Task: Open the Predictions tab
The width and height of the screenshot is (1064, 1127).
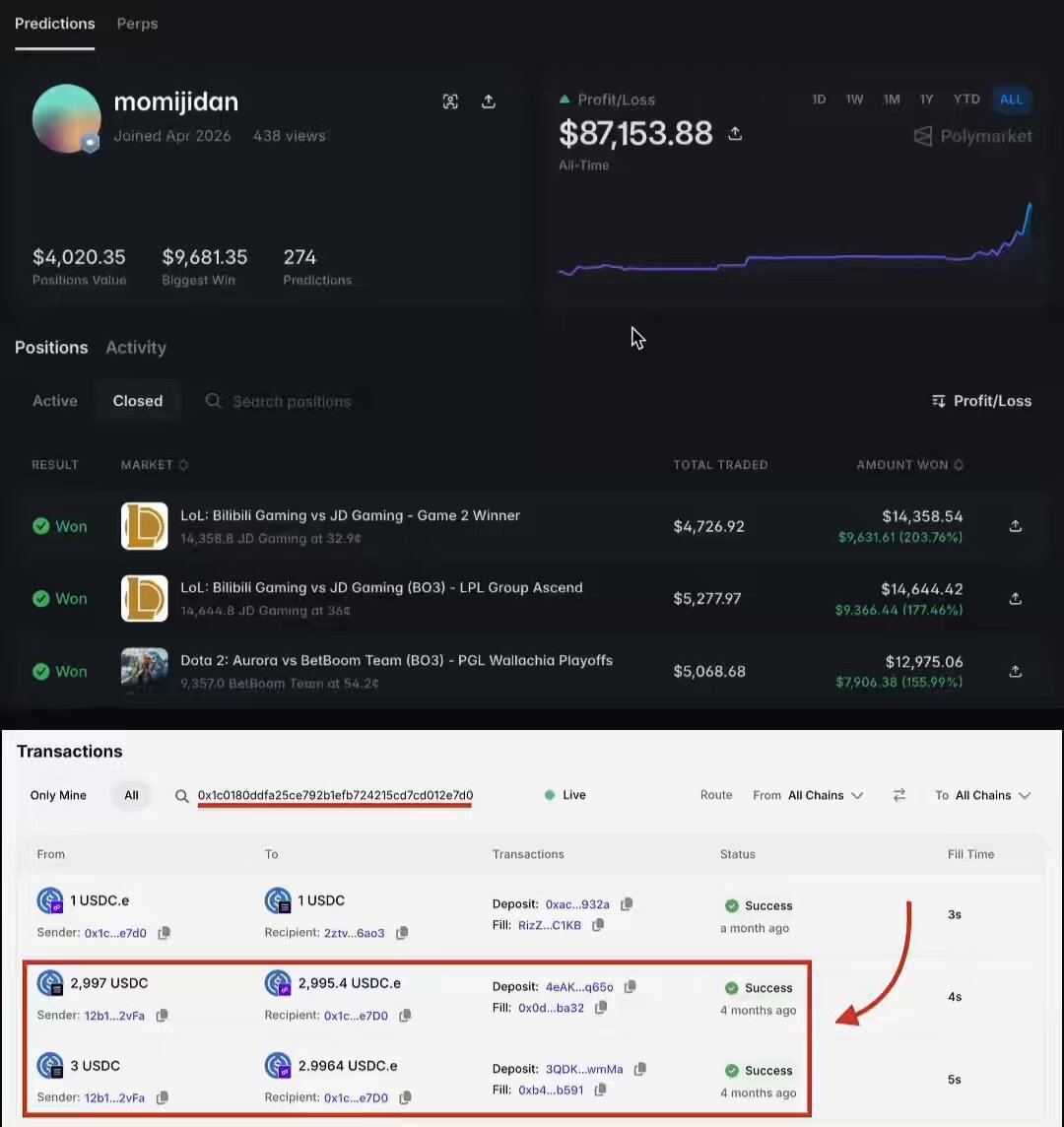Action: pos(54,24)
